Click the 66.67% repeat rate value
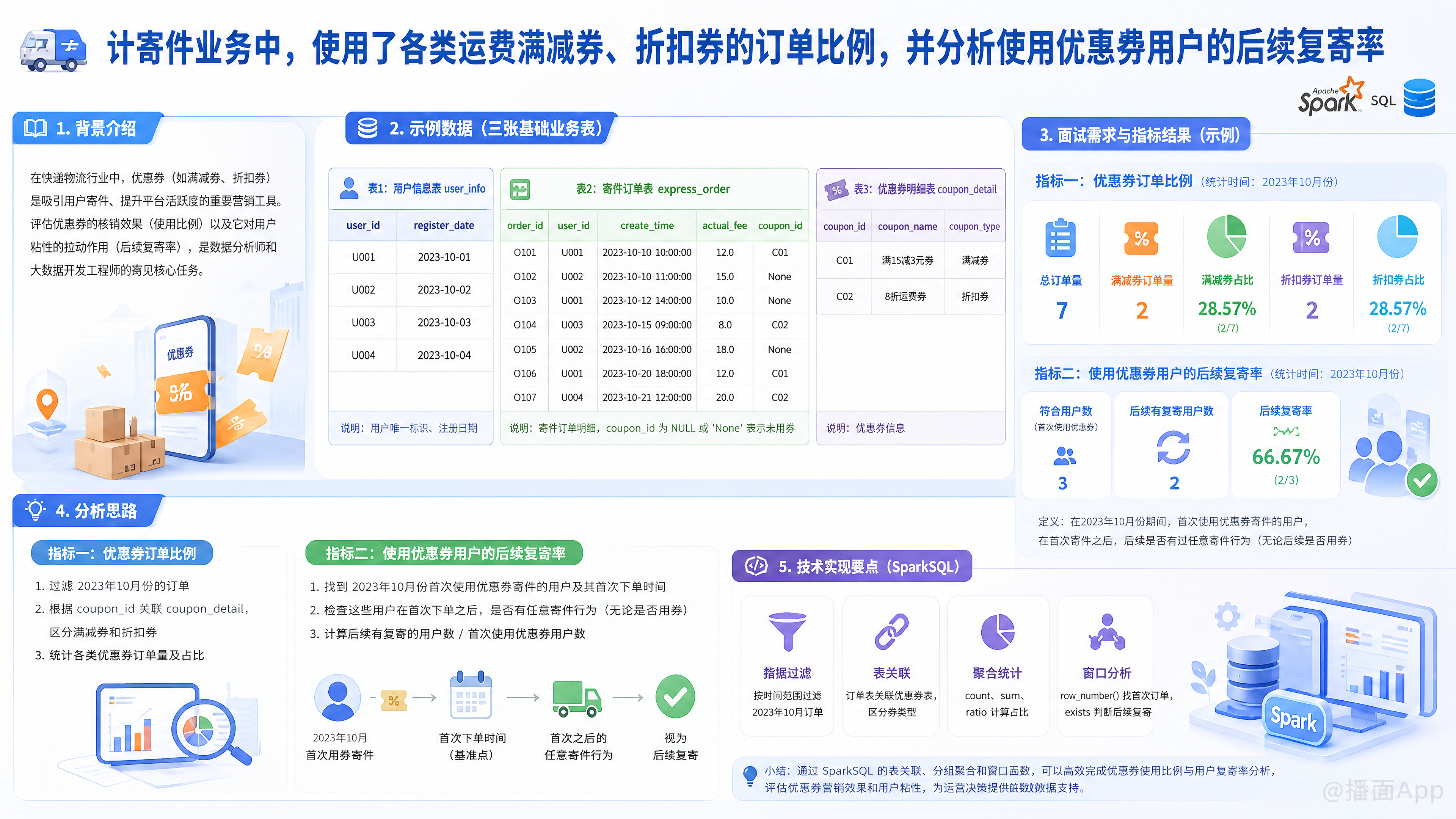The height and width of the screenshot is (819, 1456). point(1285,456)
